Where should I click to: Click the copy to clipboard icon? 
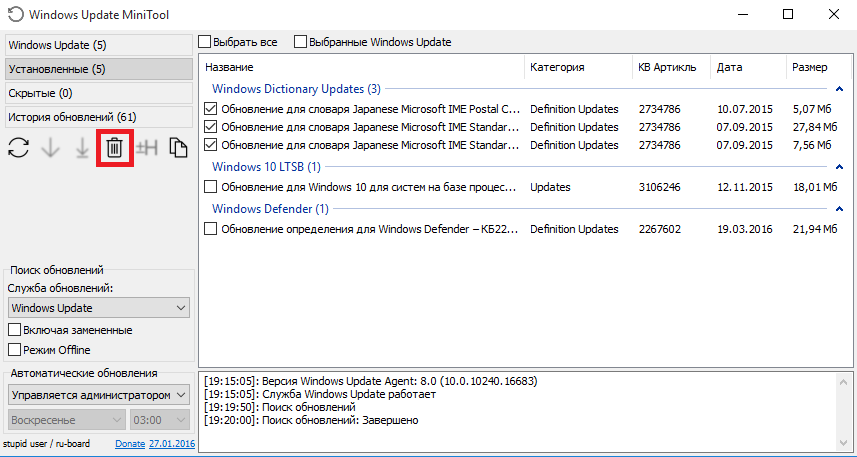point(178,148)
